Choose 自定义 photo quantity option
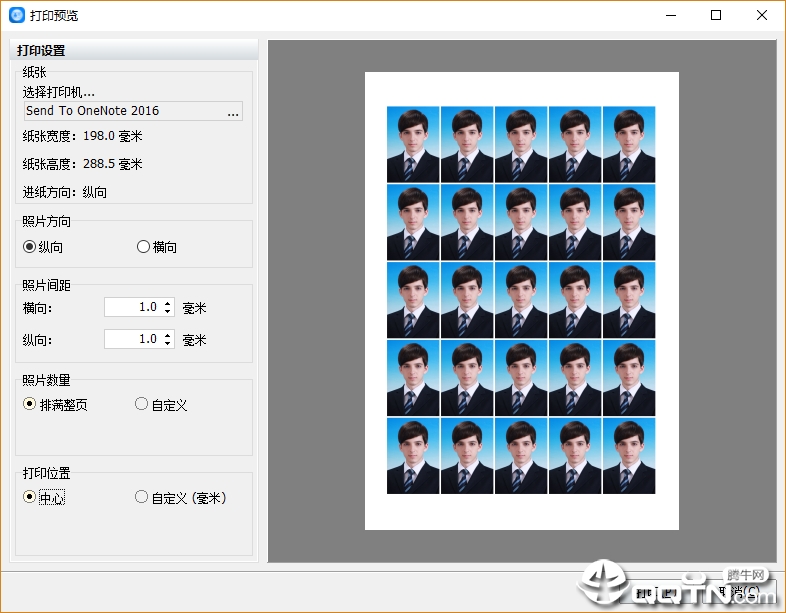The height and width of the screenshot is (613, 786). (141, 405)
